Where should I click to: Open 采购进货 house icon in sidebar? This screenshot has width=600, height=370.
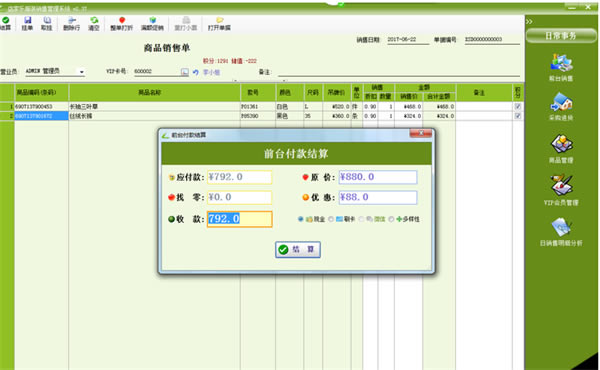(x=561, y=106)
